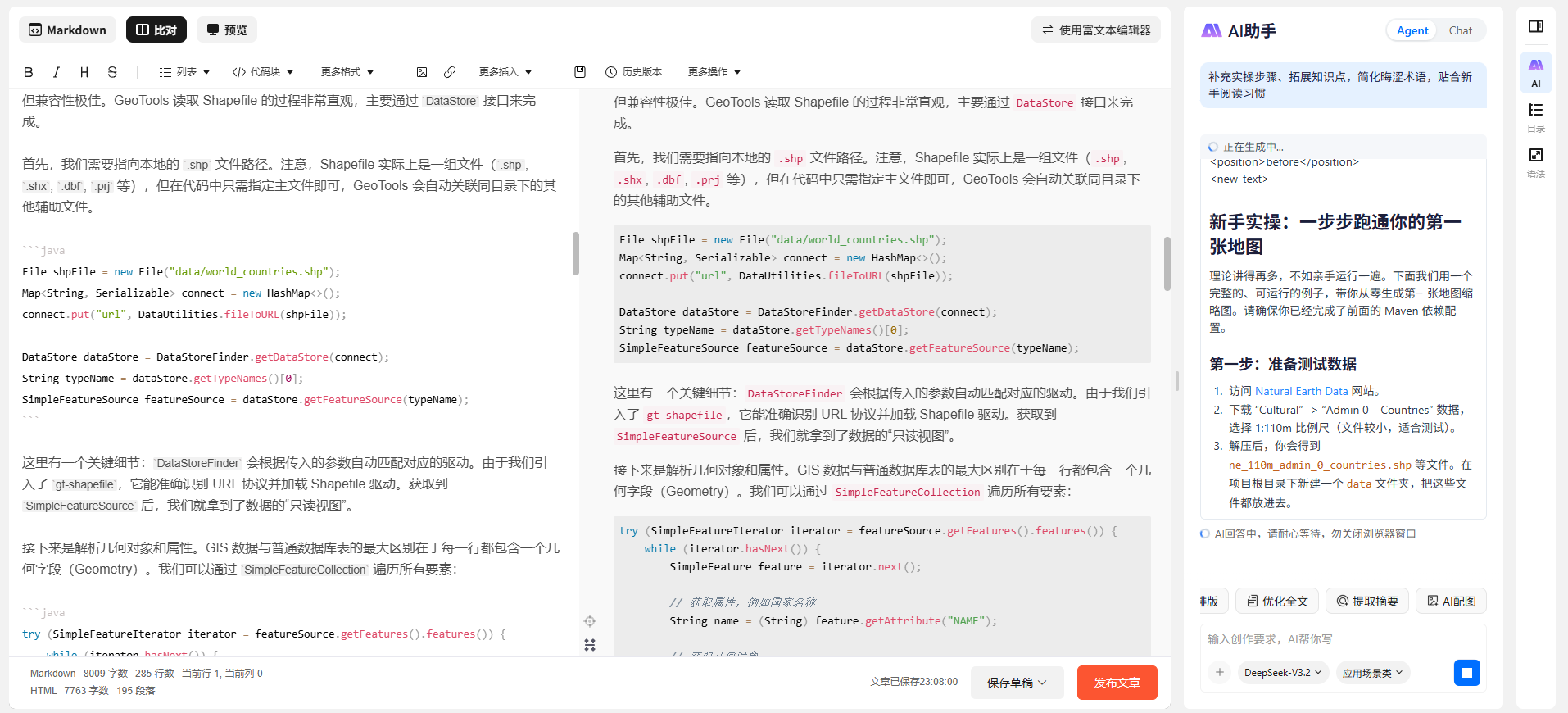Click the 文章已保存23:08:00 status text
Image resolution: width=1568 pixels, height=713 pixels.
click(913, 682)
